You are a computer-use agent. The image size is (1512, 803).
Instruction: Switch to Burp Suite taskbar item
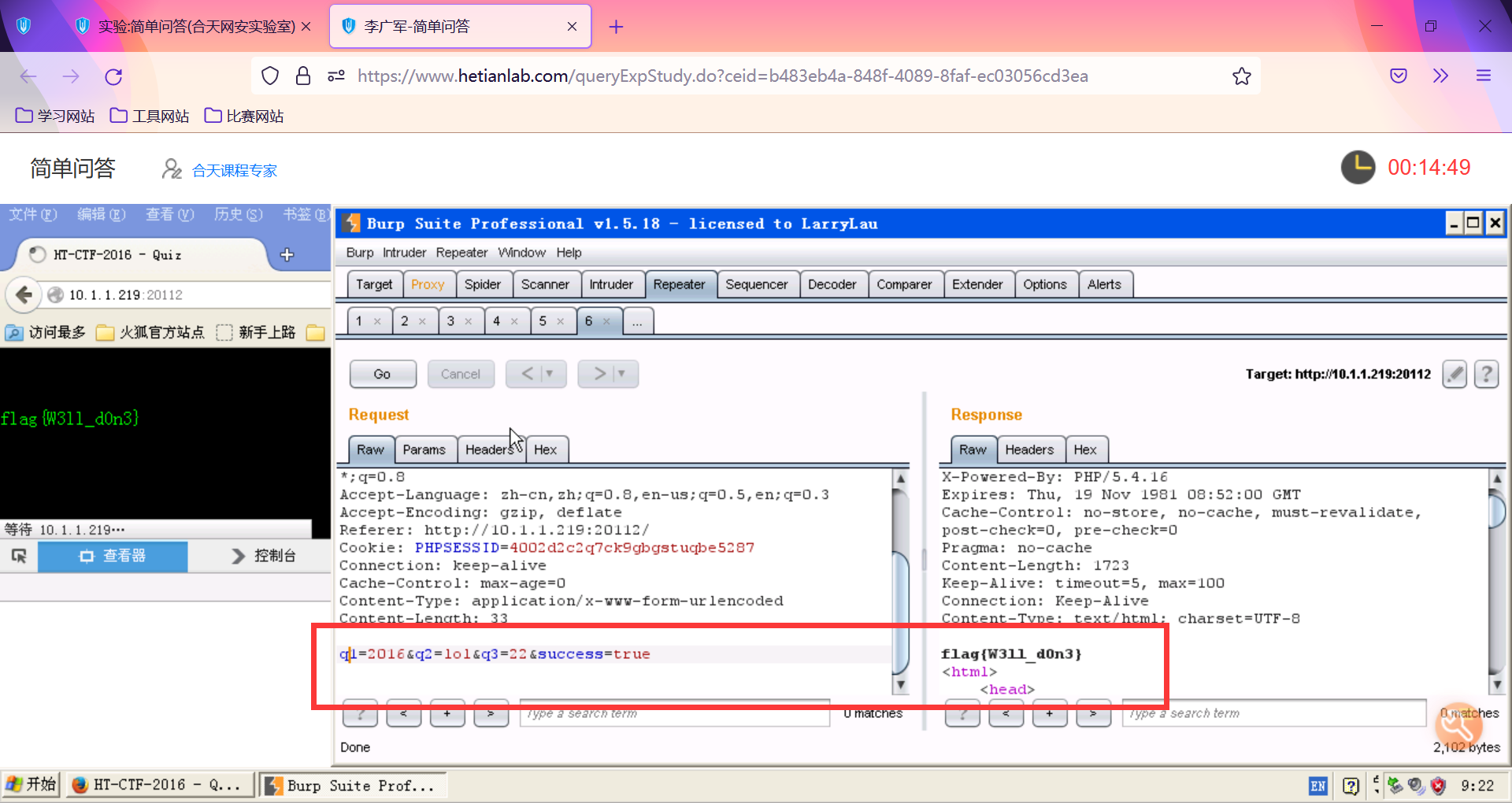[353, 785]
